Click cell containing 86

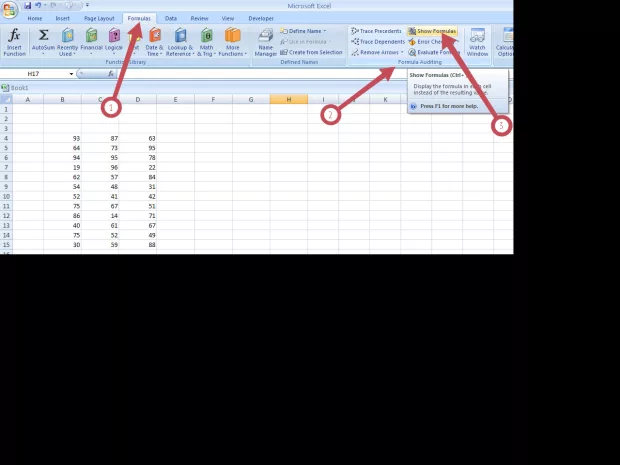click(x=62, y=216)
